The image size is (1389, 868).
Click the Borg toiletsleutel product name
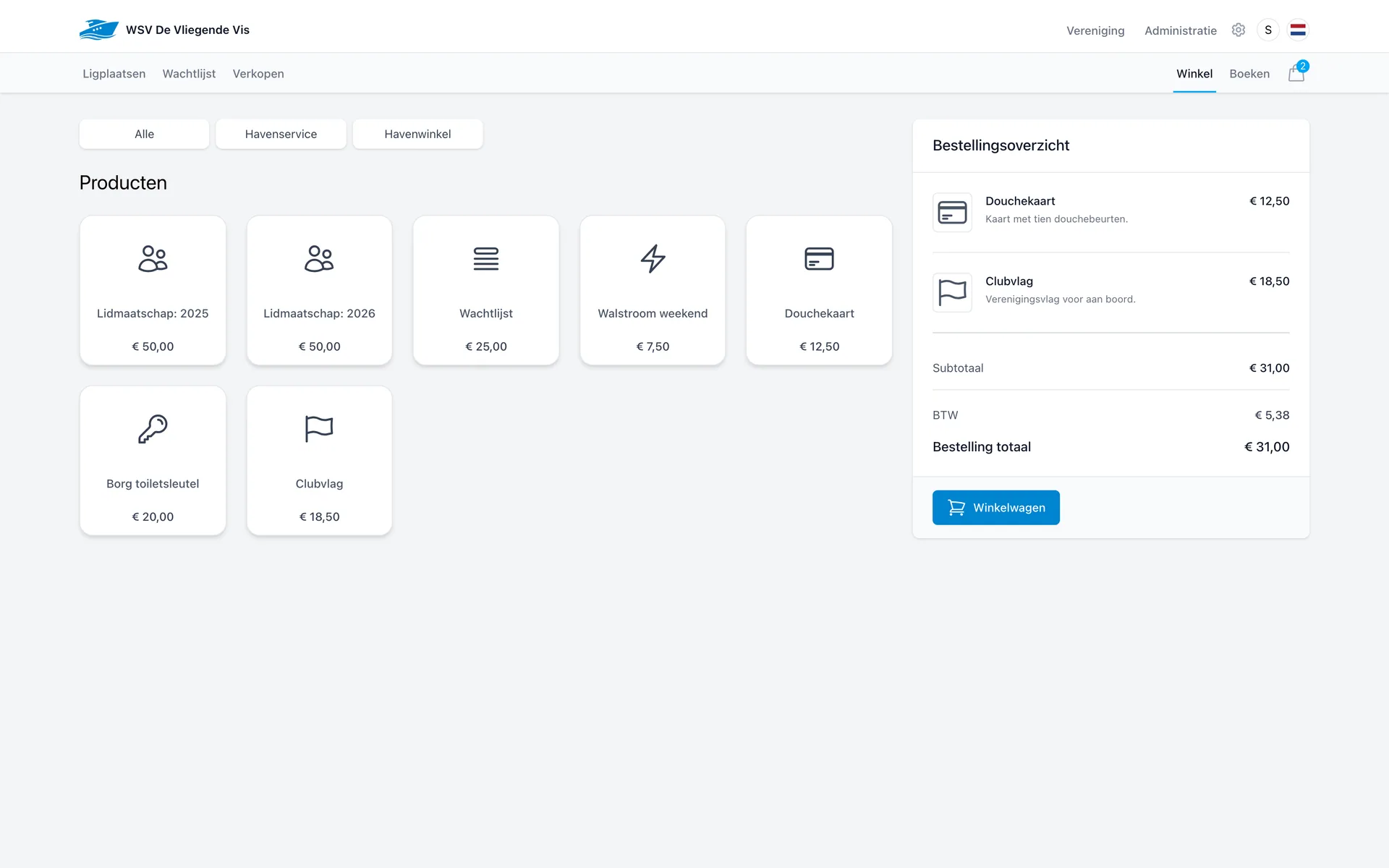tap(153, 484)
